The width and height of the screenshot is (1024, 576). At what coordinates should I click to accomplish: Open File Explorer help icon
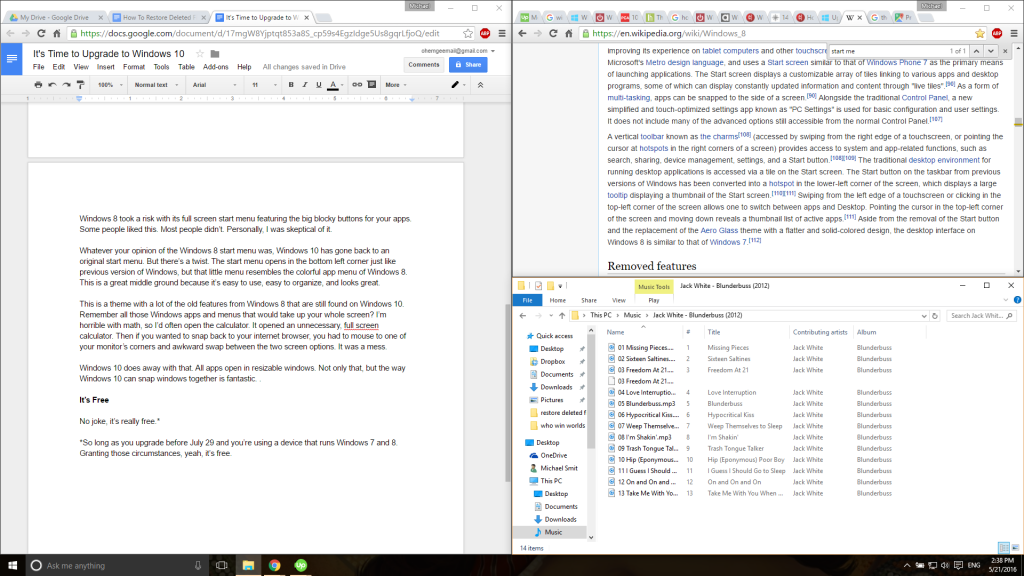click(x=1017, y=300)
